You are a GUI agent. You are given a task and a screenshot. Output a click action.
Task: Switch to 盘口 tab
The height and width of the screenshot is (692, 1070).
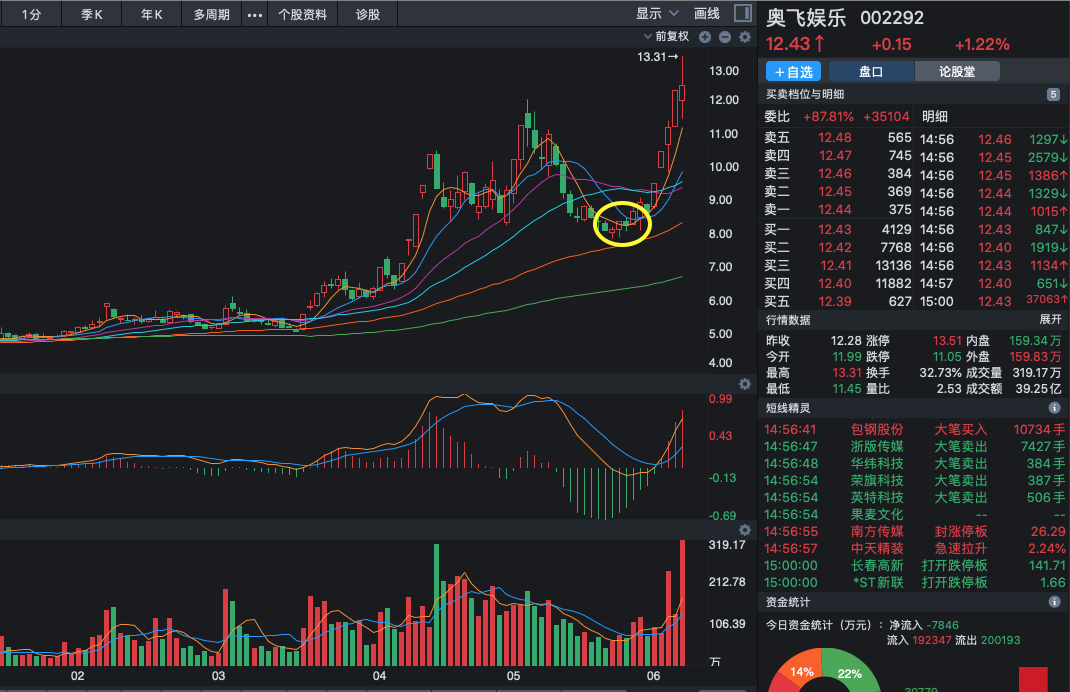tap(871, 72)
